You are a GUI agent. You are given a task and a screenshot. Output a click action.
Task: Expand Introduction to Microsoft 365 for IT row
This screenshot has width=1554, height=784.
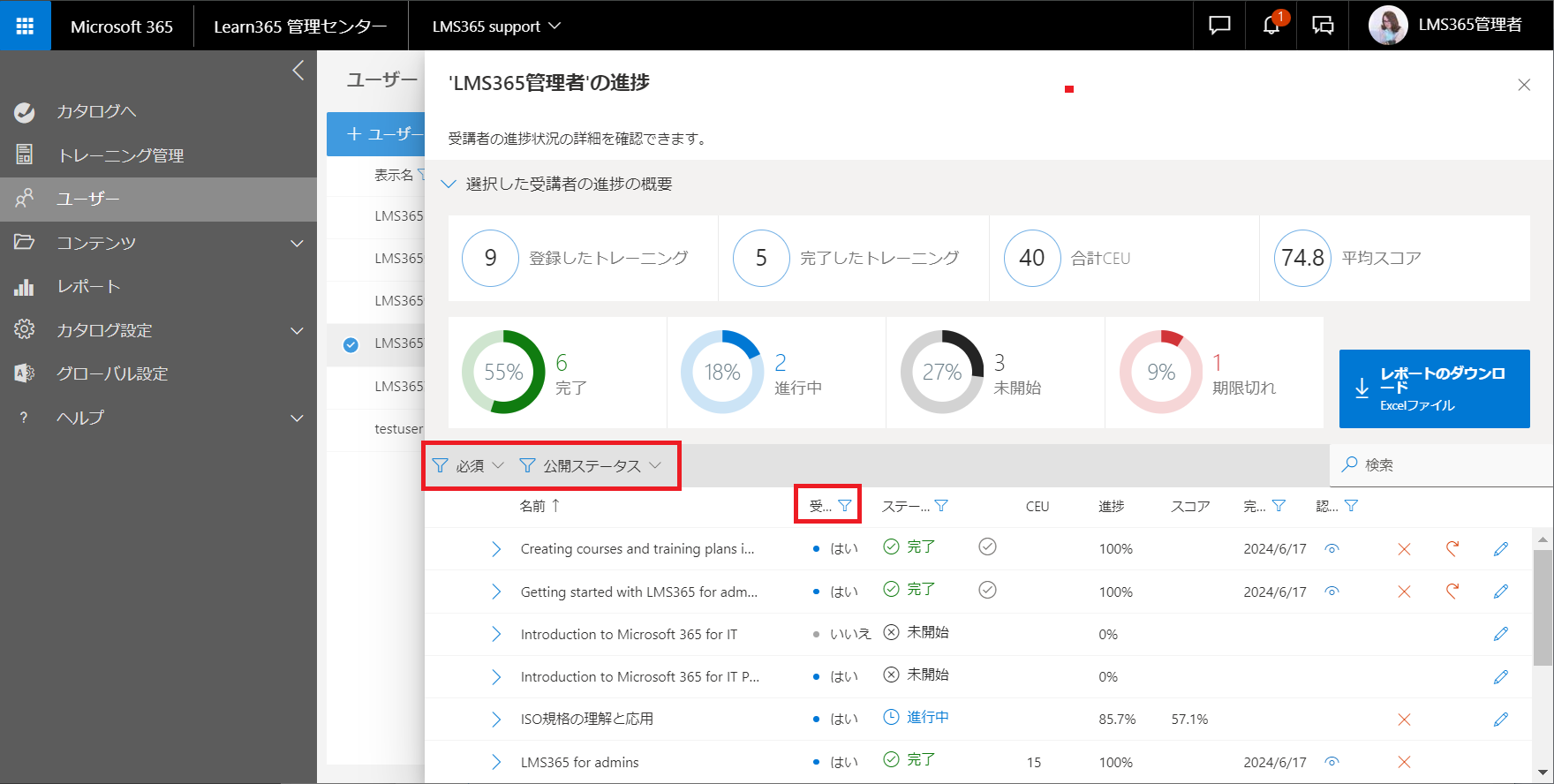coord(496,634)
